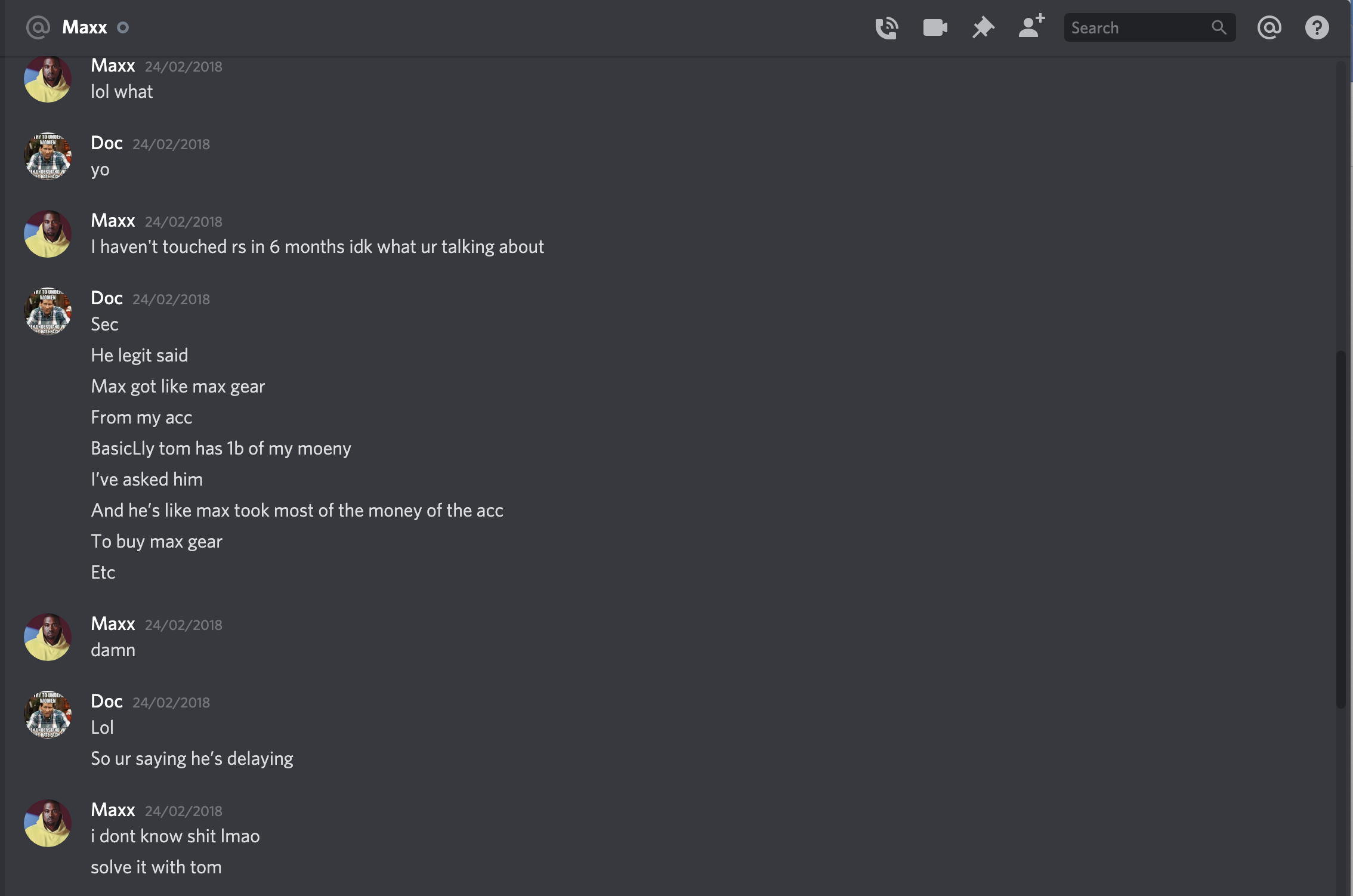Click the chat vertical scrollbar thumb
Viewport: 1353px width, 896px height.
click(x=1340, y=530)
